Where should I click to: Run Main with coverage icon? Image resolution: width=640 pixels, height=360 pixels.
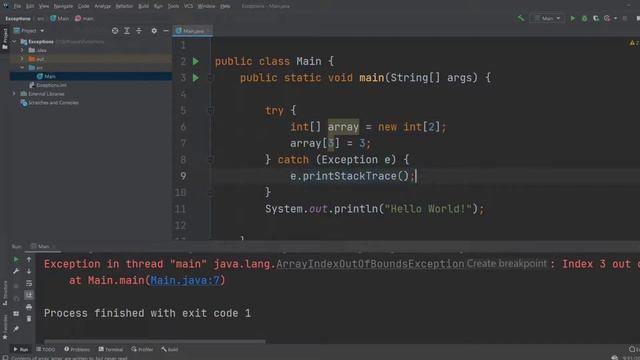[x=596, y=18]
